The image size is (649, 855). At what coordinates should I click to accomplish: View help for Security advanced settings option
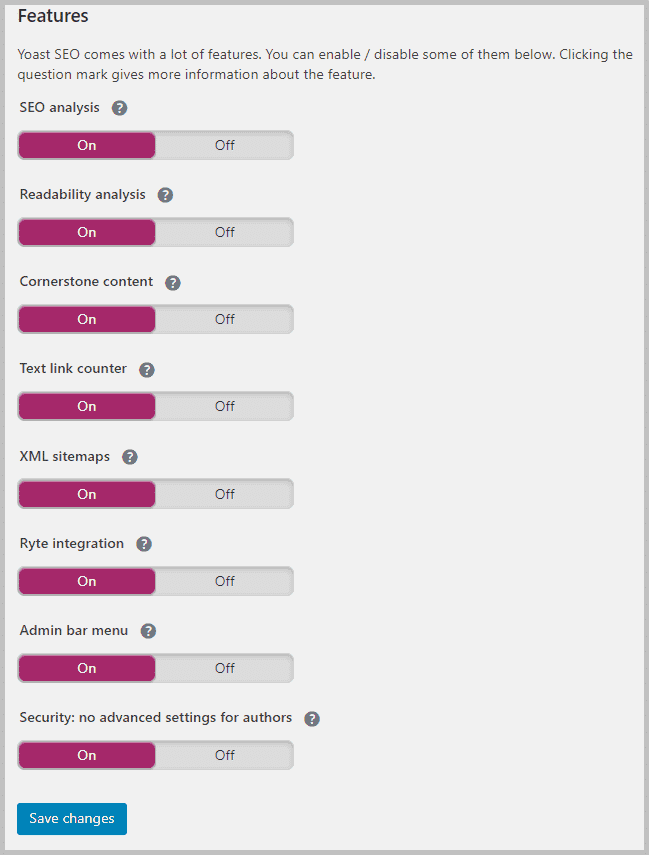click(311, 718)
